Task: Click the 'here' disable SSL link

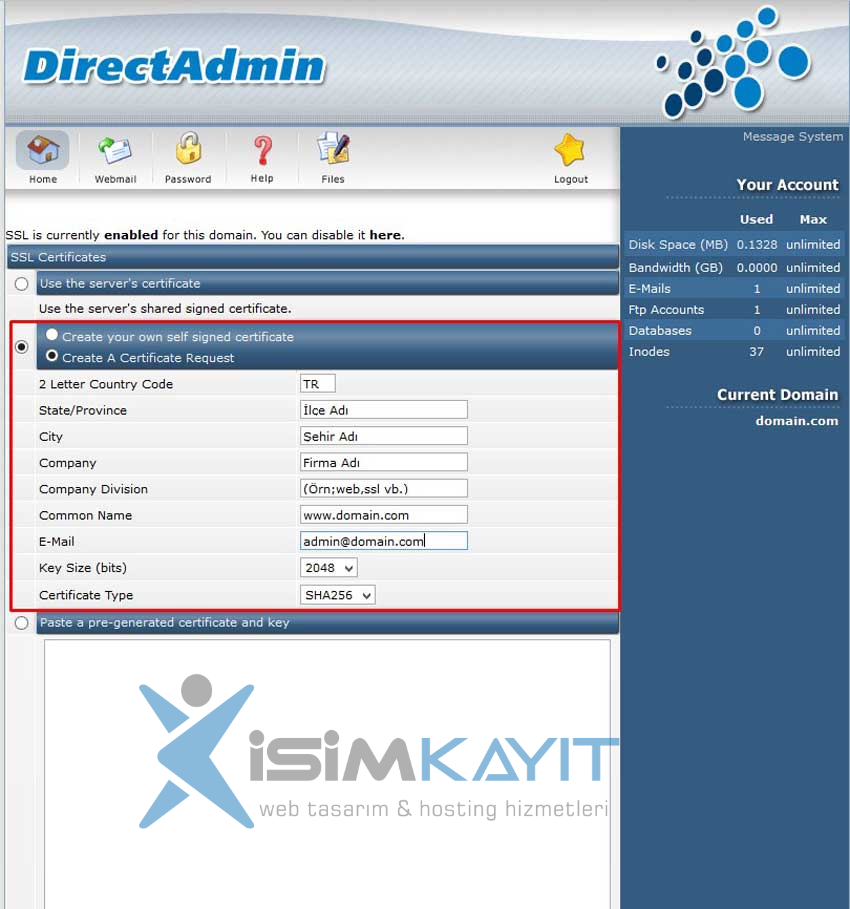Action: (x=385, y=235)
